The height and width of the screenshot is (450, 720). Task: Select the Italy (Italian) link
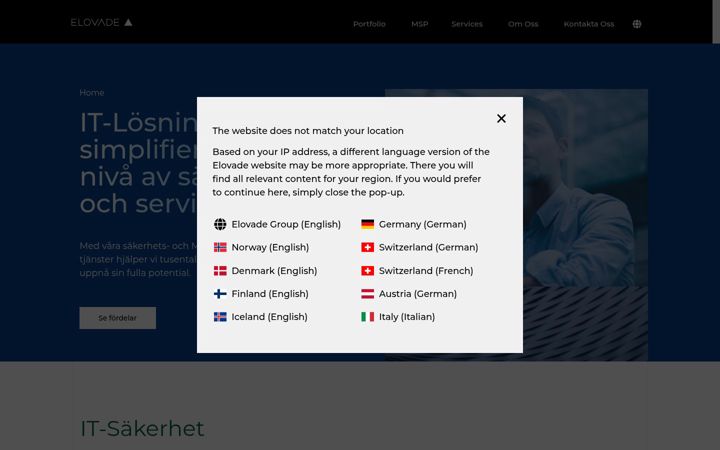point(407,317)
